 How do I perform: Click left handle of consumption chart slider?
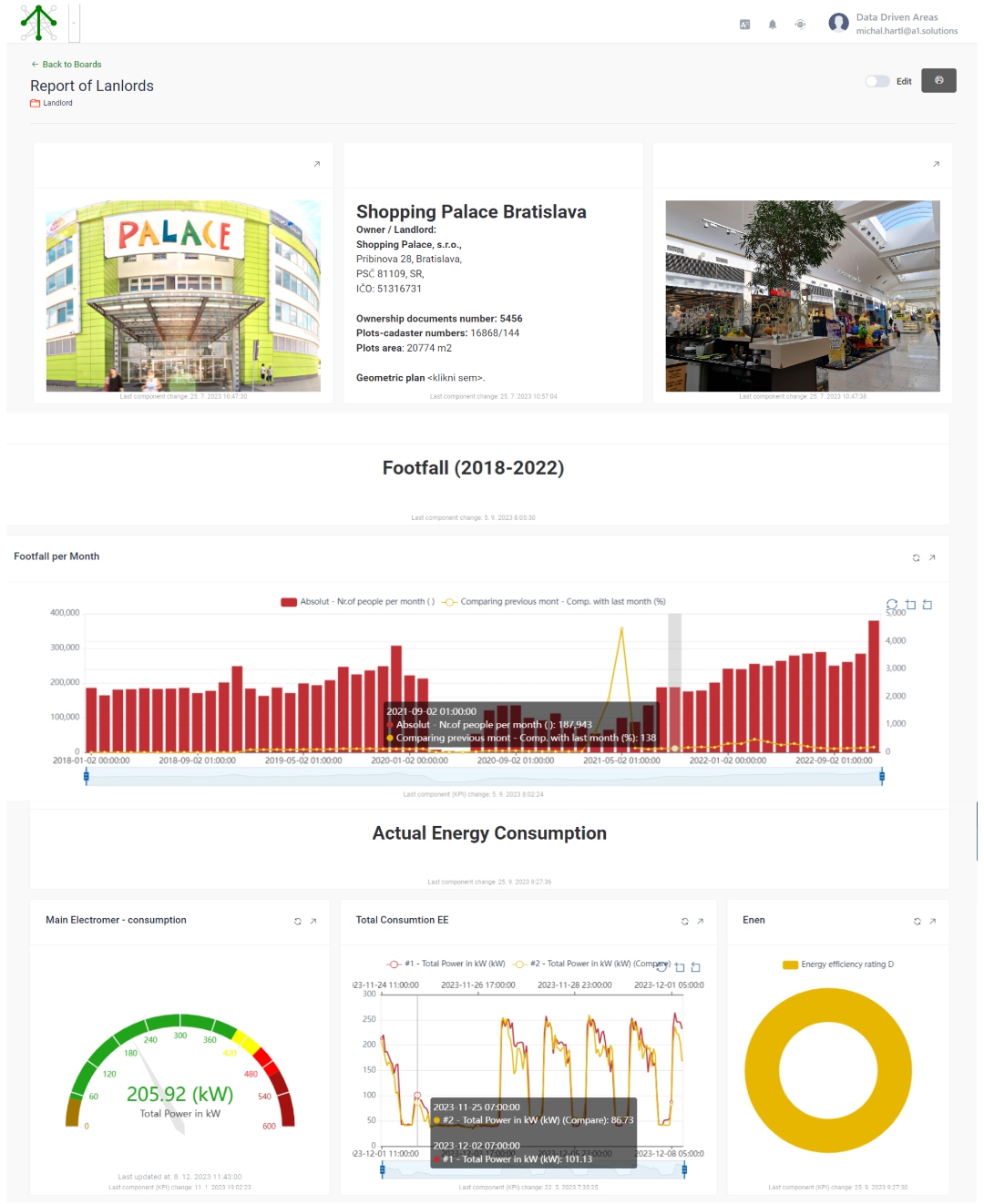[382, 1170]
